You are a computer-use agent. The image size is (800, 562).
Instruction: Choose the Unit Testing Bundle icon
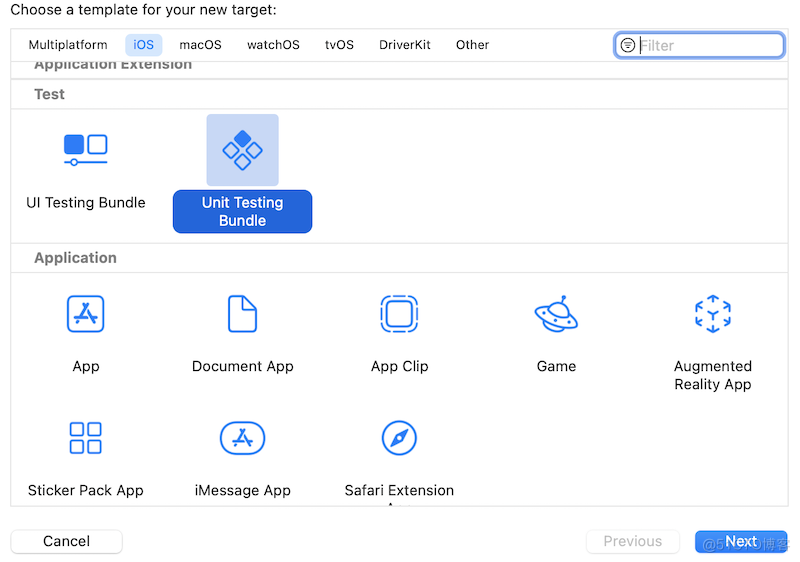tap(242, 150)
